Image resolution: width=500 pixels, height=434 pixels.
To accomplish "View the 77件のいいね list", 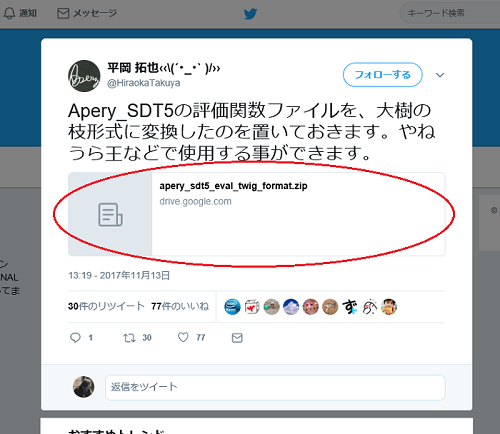I will tap(180, 306).
